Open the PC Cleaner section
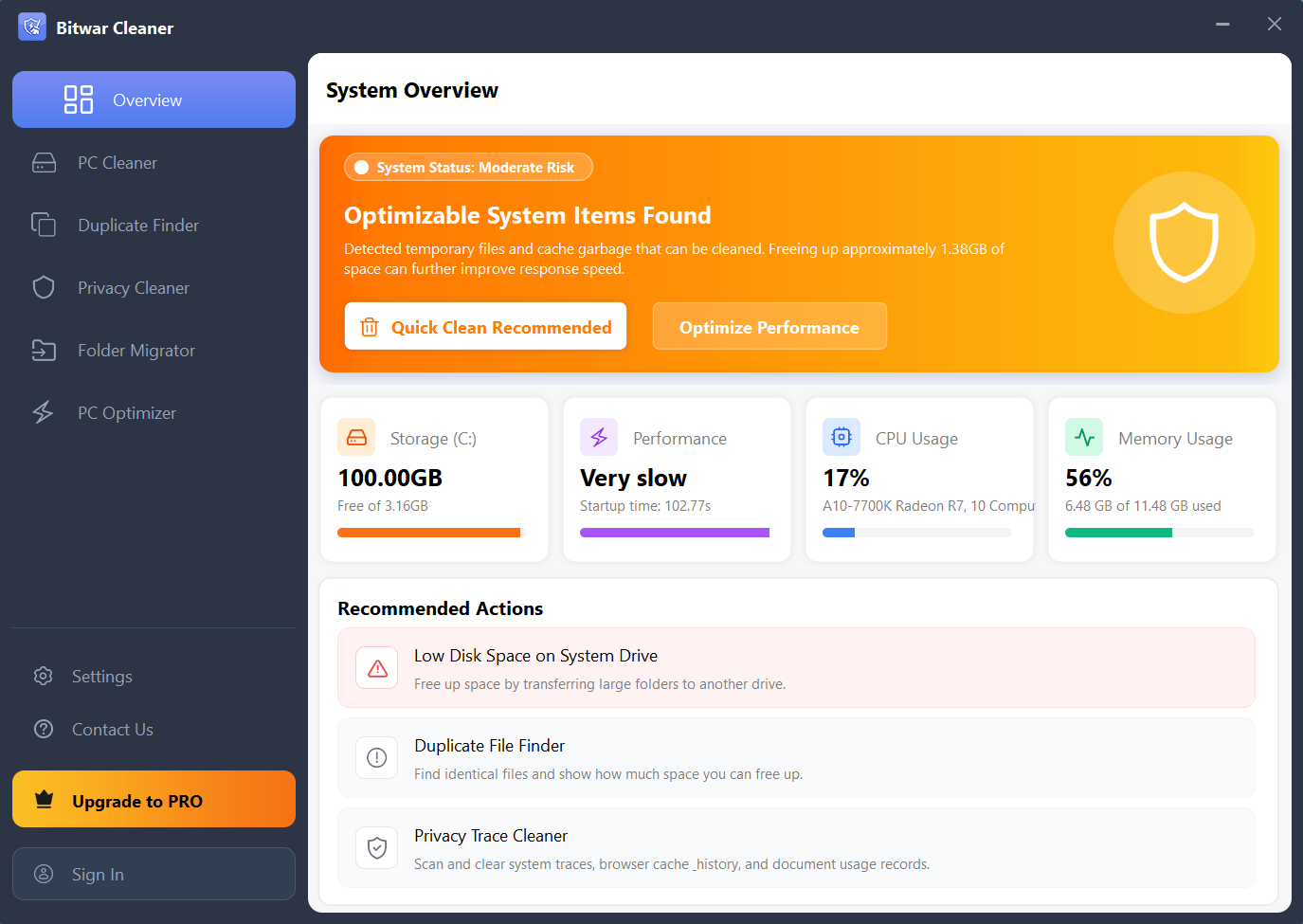This screenshot has height=924, width=1303. [x=154, y=163]
